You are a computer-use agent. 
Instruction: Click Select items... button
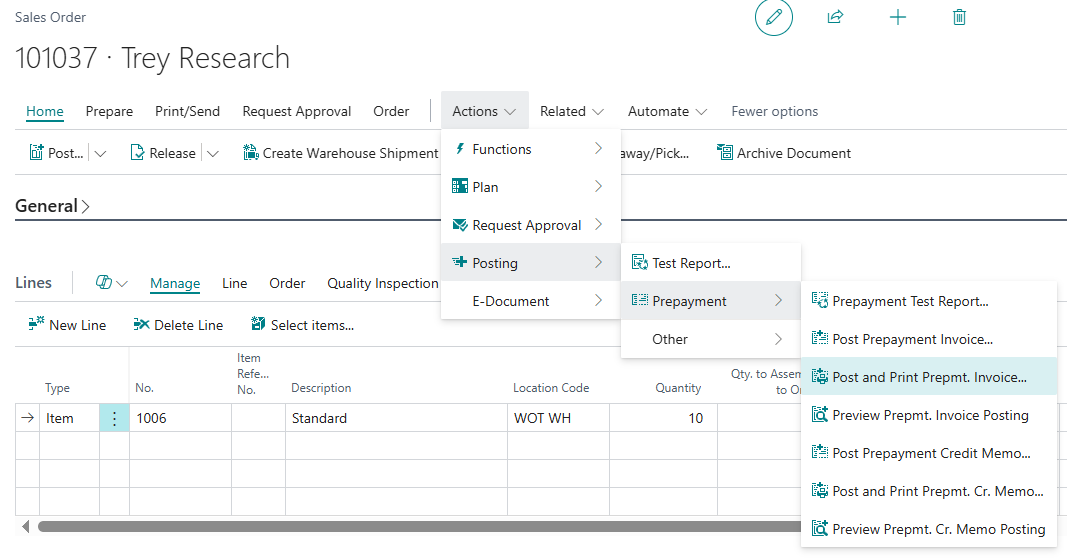click(x=302, y=325)
